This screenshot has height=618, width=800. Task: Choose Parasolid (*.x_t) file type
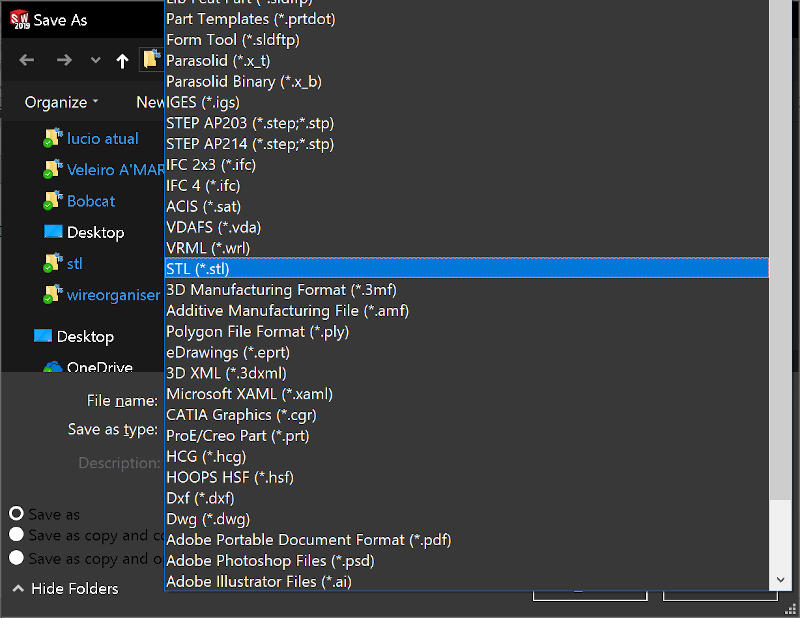point(466,61)
